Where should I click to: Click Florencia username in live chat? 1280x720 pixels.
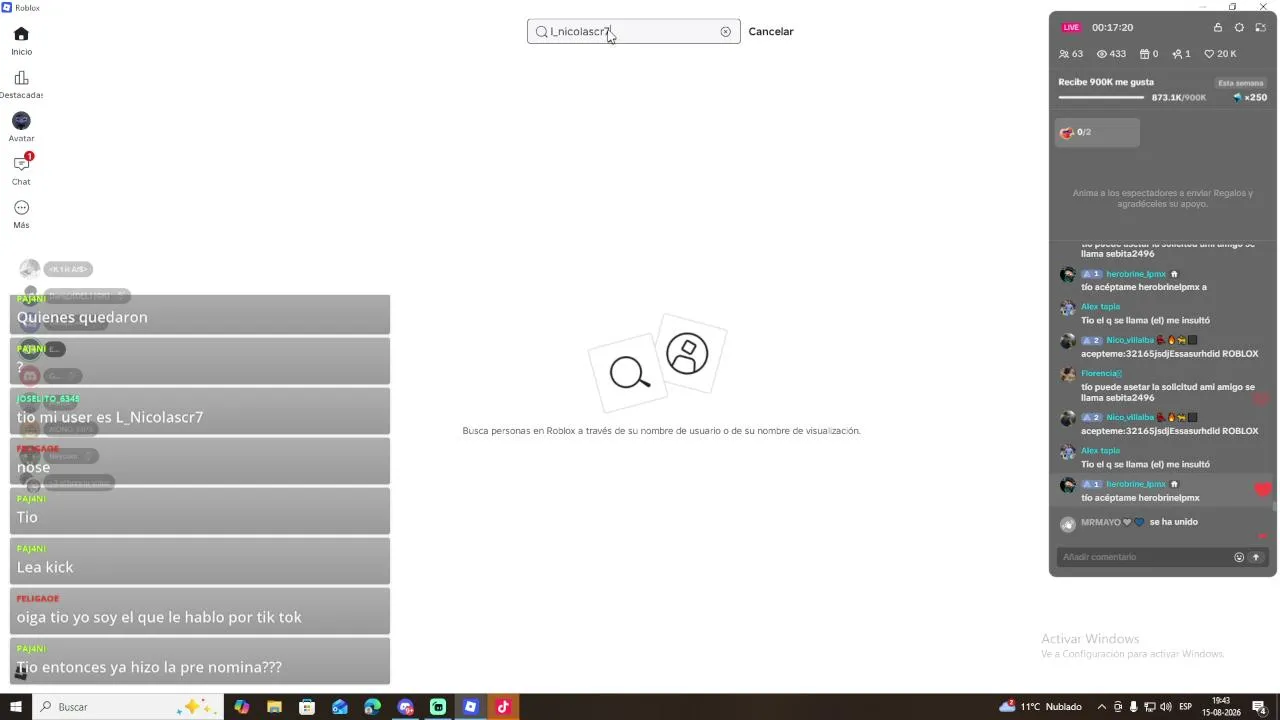[x=1101, y=374]
